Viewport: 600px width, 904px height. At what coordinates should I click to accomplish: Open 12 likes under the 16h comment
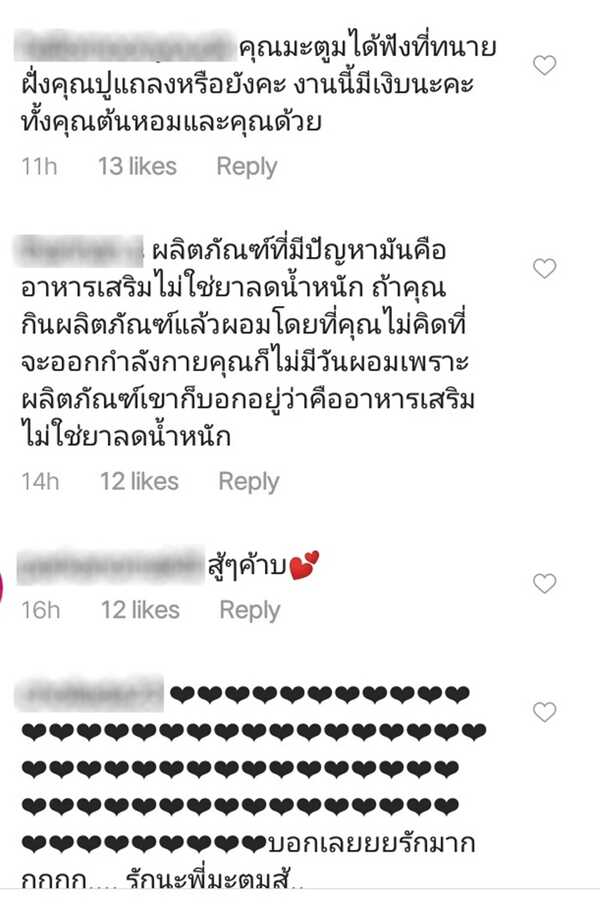[x=140, y=610]
